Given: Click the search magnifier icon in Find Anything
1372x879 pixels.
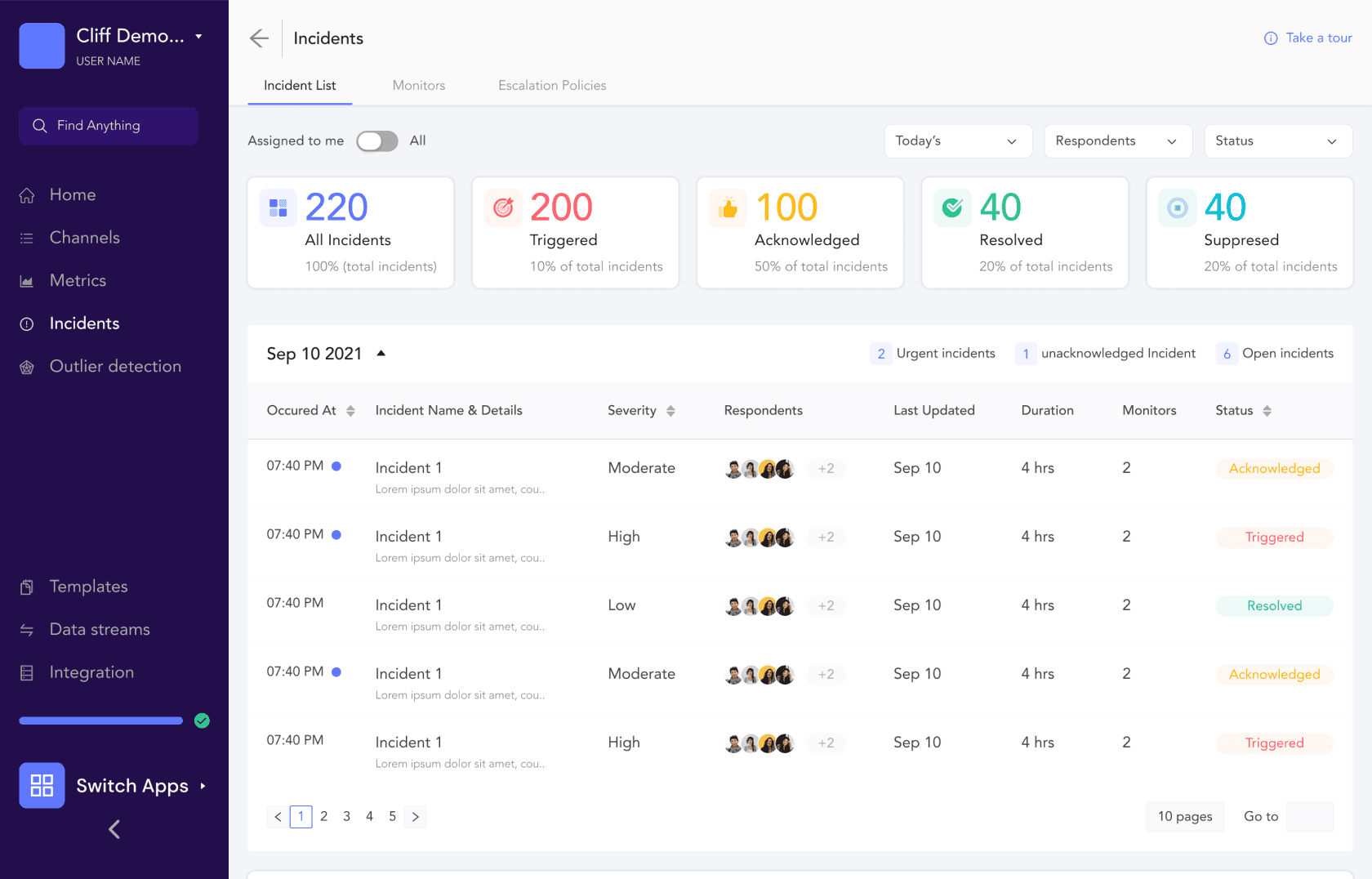Looking at the screenshot, I should click(39, 126).
